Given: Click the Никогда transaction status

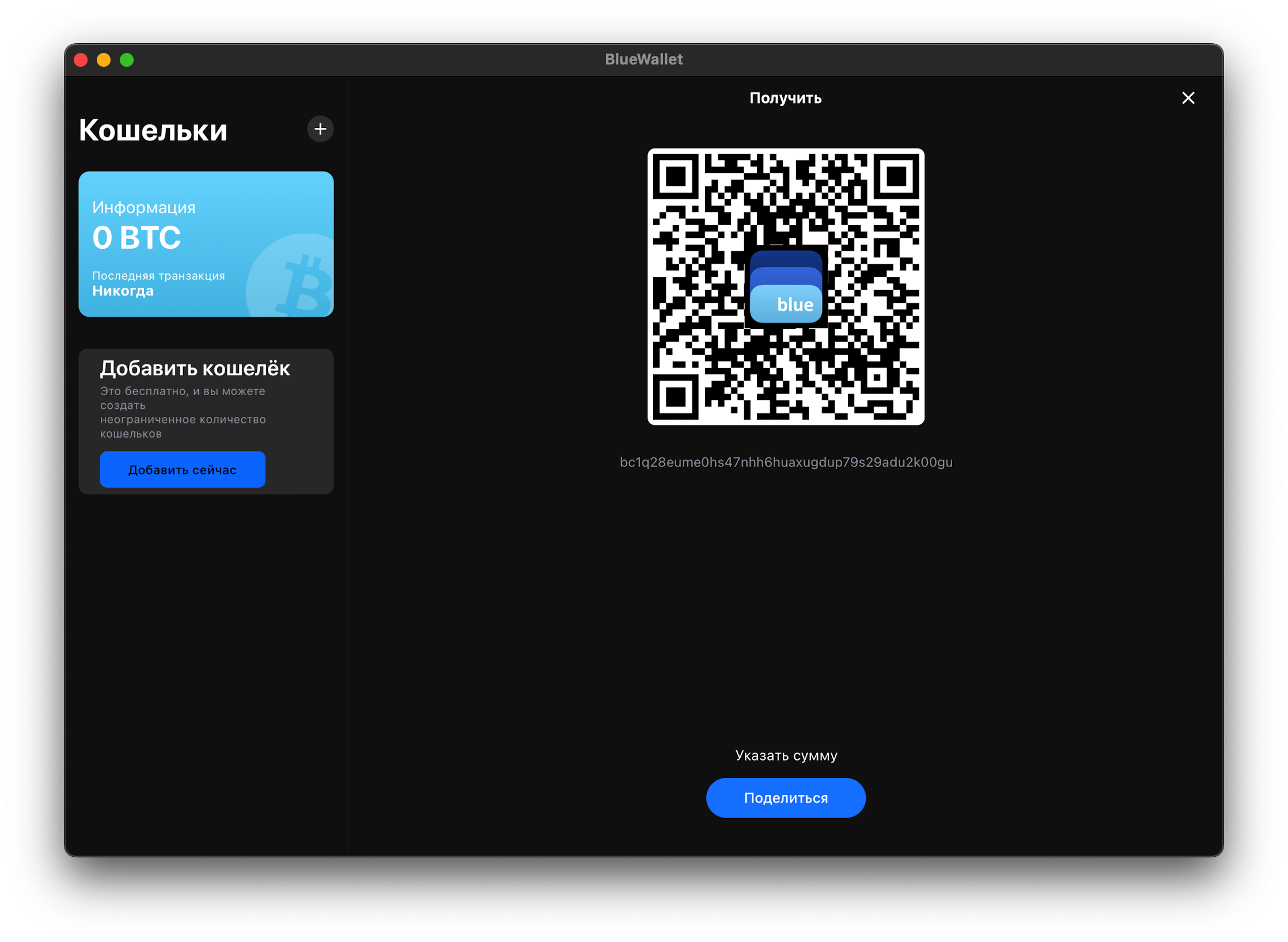Looking at the screenshot, I should 122,291.
